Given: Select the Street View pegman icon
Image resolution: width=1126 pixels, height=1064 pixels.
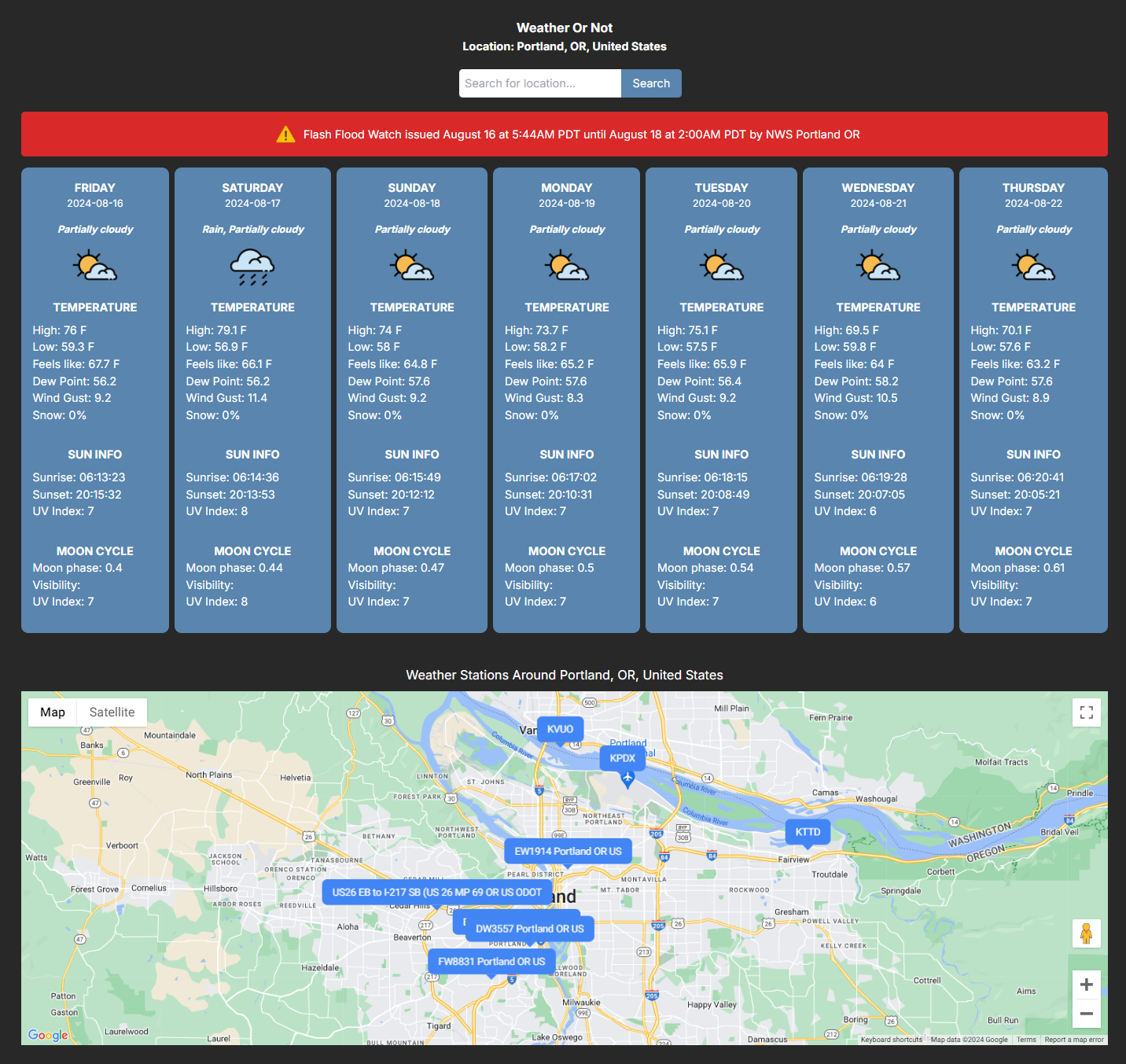Looking at the screenshot, I should [1087, 933].
